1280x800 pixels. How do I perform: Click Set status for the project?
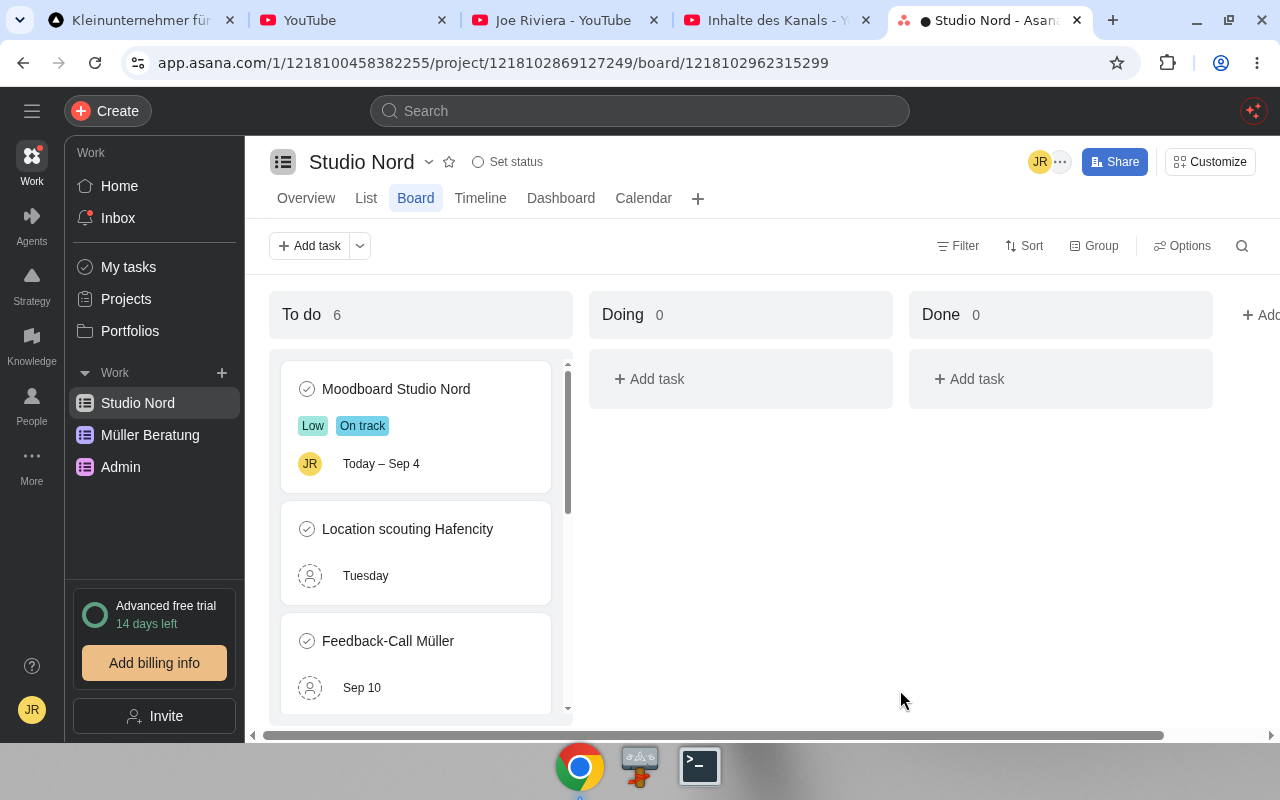[x=508, y=162]
